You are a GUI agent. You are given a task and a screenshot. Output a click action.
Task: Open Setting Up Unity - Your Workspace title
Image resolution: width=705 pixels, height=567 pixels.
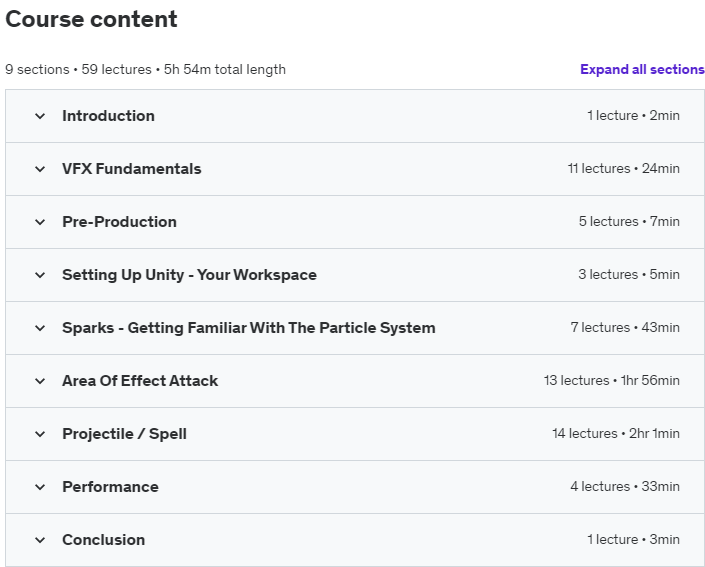(189, 275)
